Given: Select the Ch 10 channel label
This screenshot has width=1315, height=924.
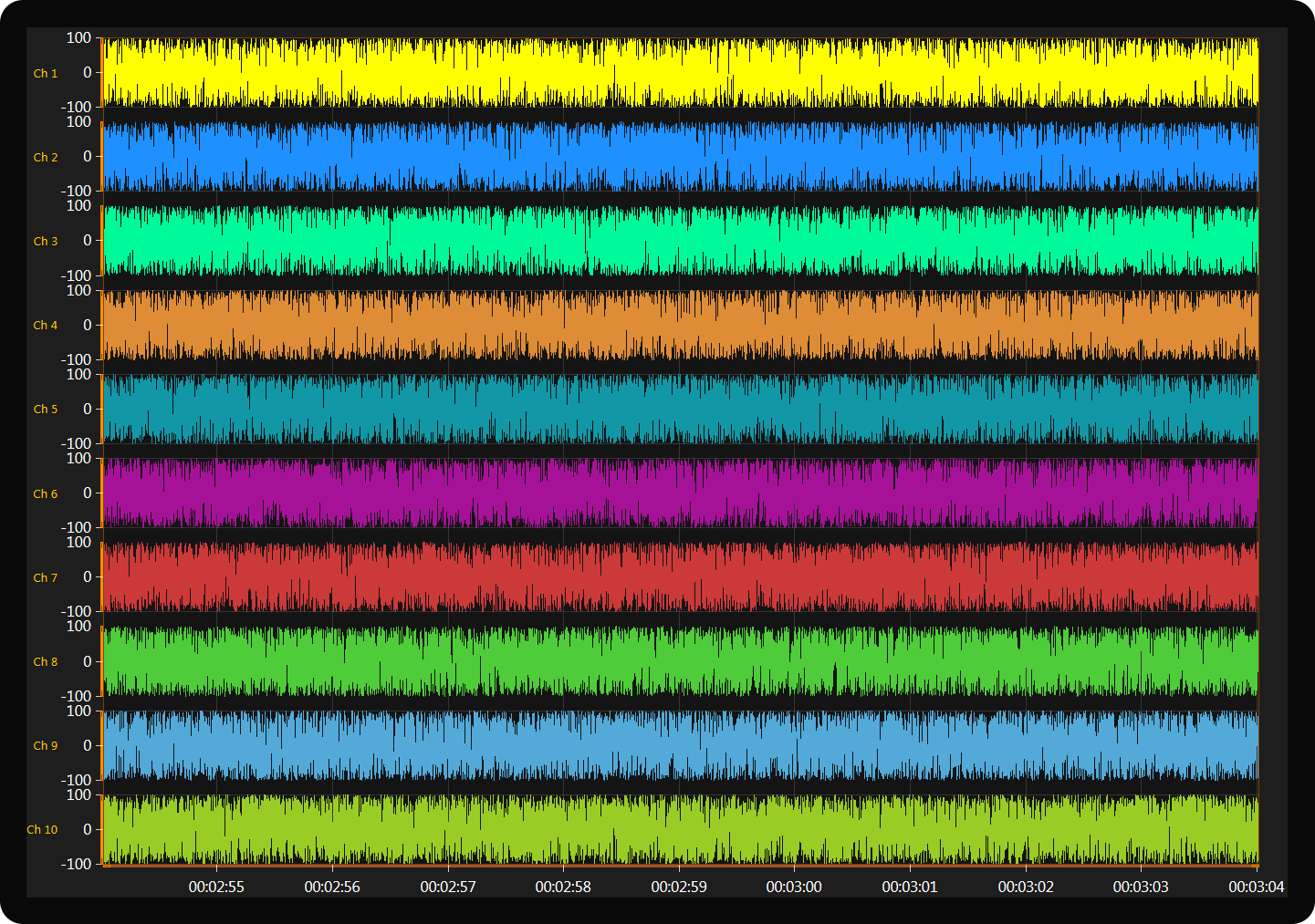Looking at the screenshot, I should point(42,829).
